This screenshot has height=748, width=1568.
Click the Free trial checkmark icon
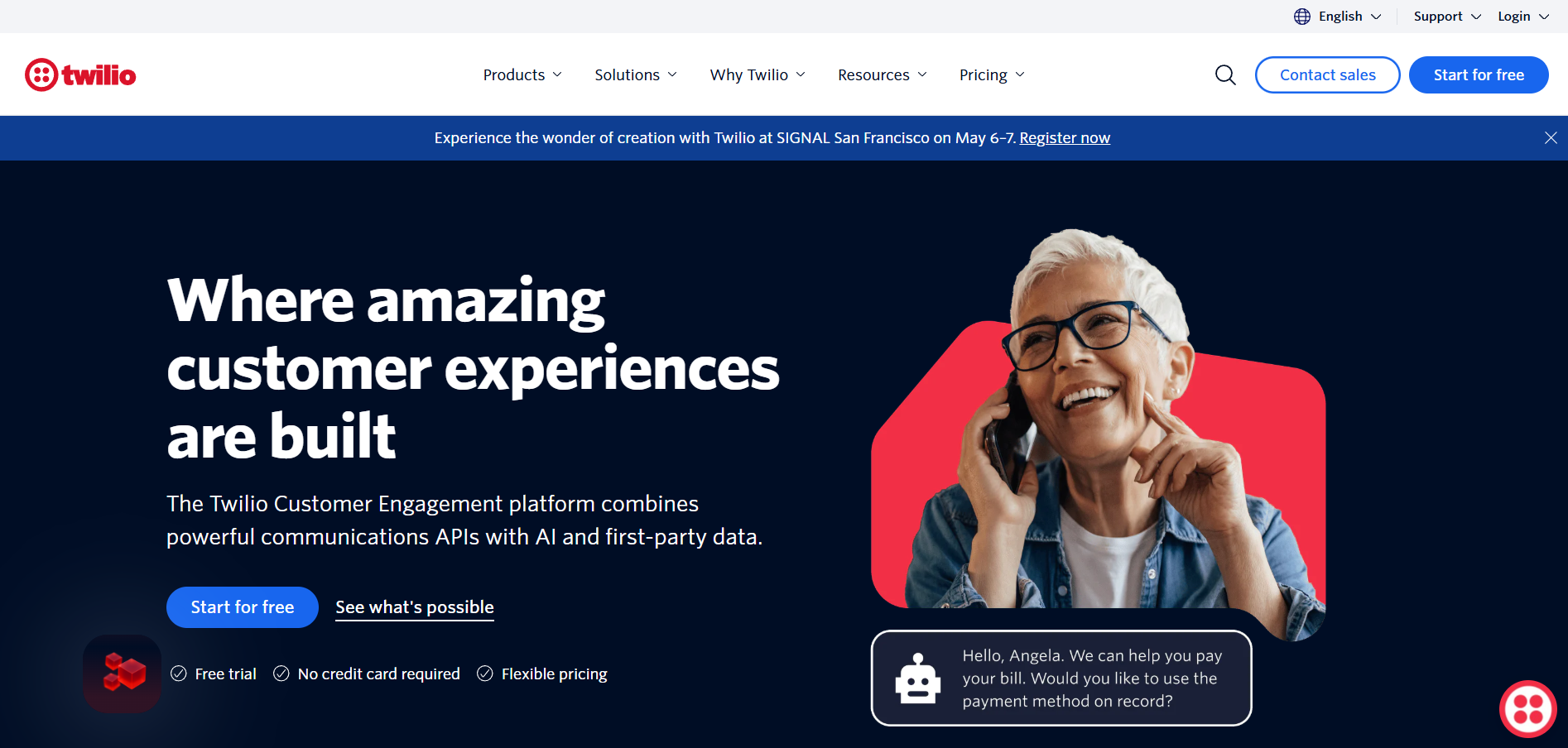[179, 674]
